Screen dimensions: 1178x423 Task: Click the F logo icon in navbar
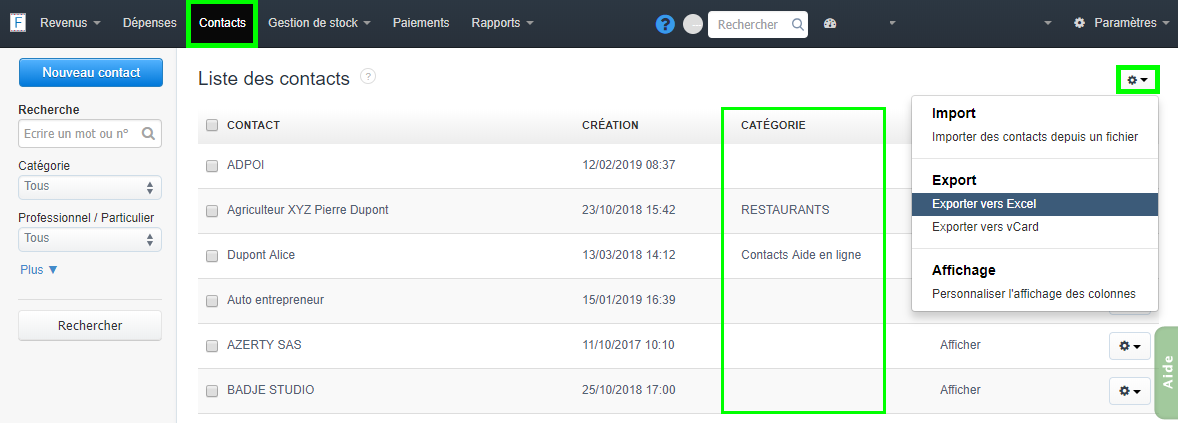[18, 23]
